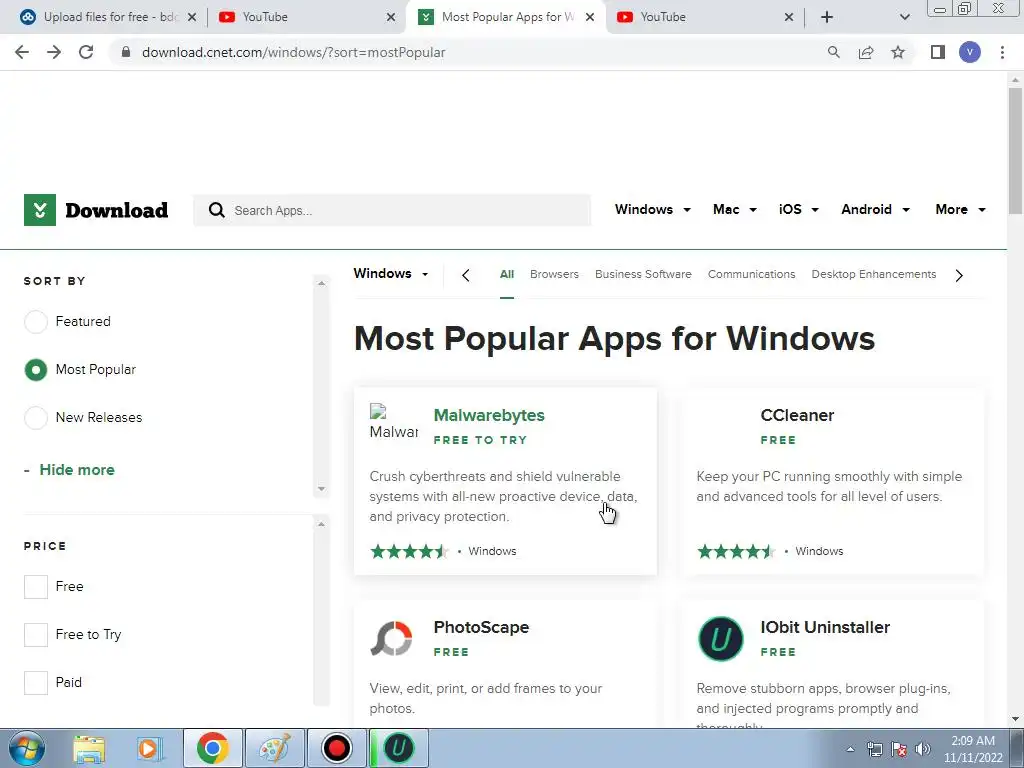Select the Featured sort option
1024x768 pixels.
(36, 321)
